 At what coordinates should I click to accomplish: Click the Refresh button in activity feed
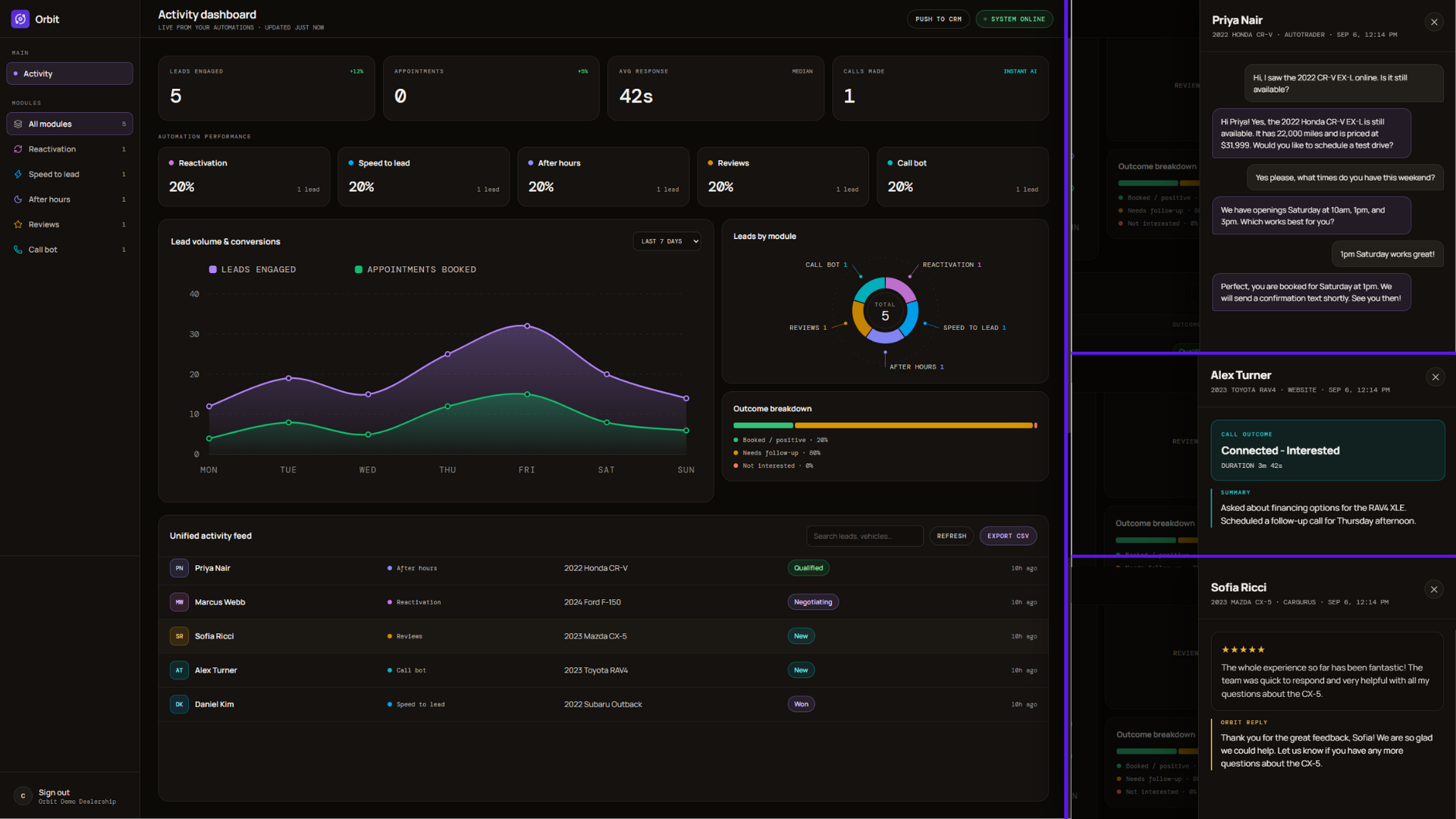951,536
